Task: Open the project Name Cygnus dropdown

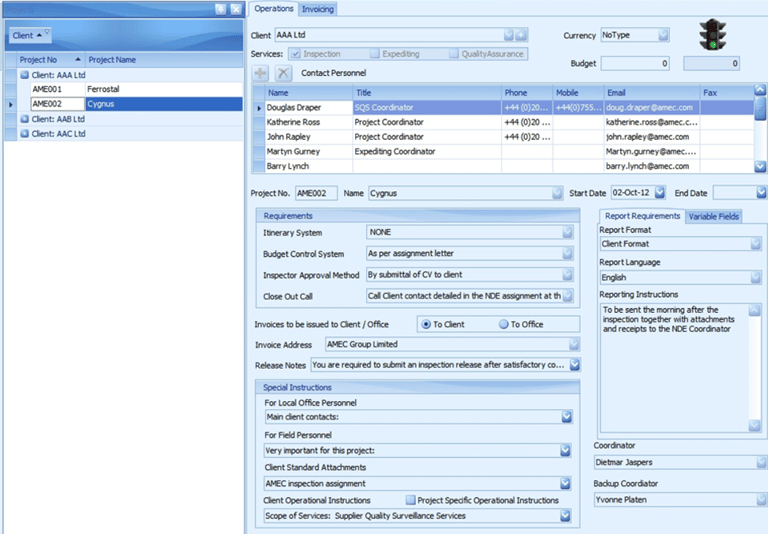Action: coord(557,194)
